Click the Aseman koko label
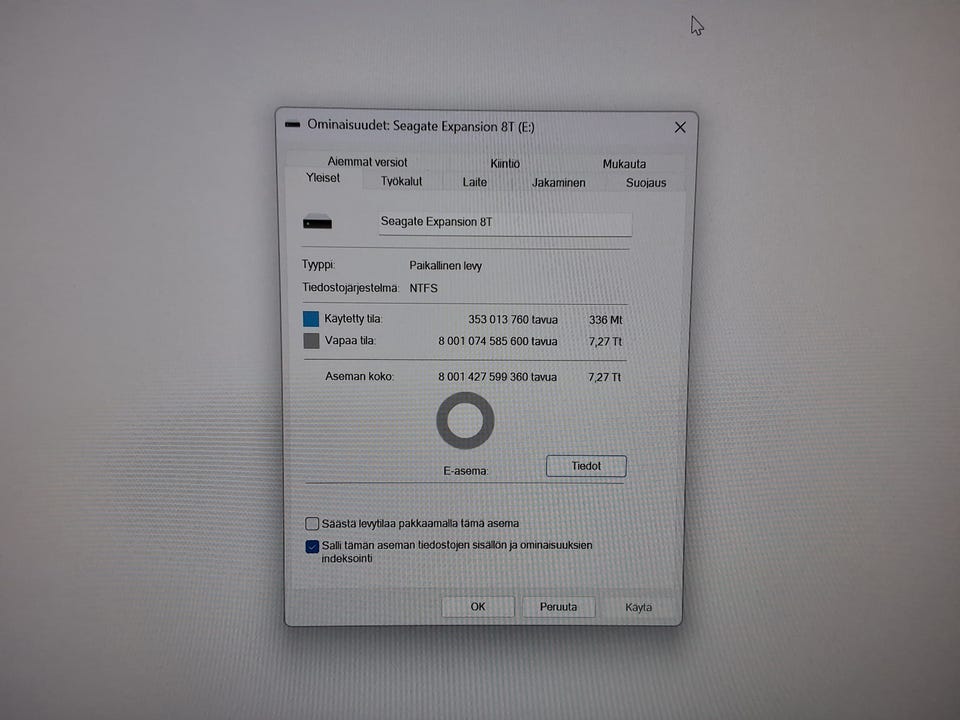This screenshot has height=720, width=960. (x=359, y=377)
